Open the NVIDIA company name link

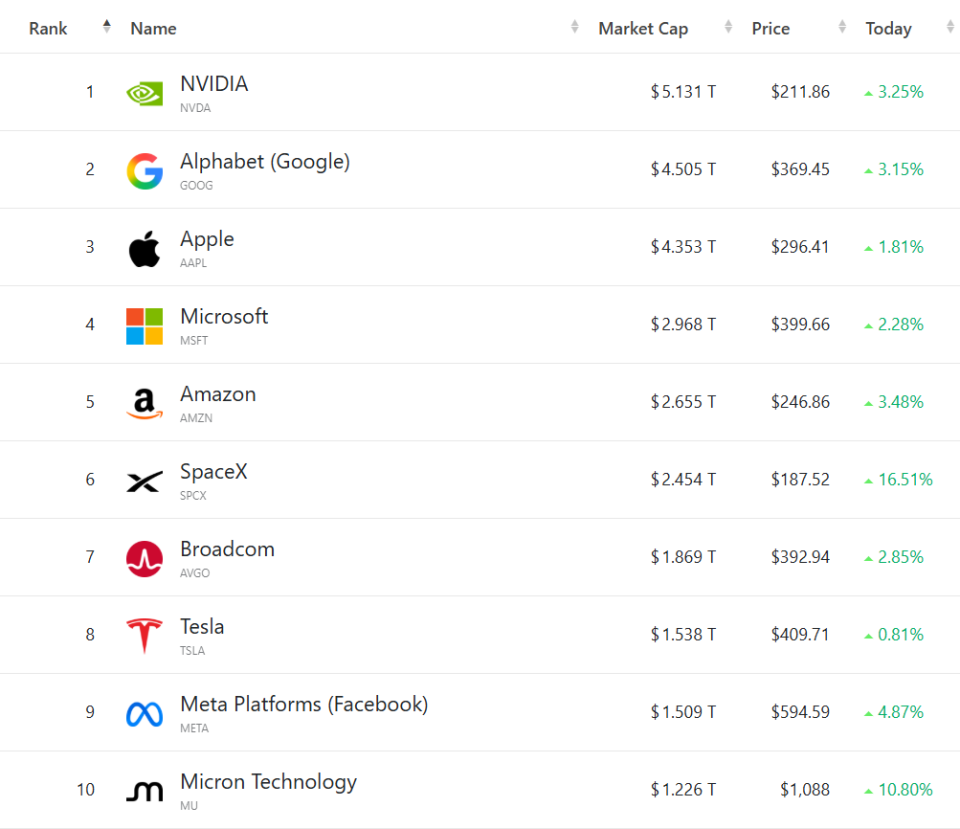pyautogui.click(x=214, y=84)
